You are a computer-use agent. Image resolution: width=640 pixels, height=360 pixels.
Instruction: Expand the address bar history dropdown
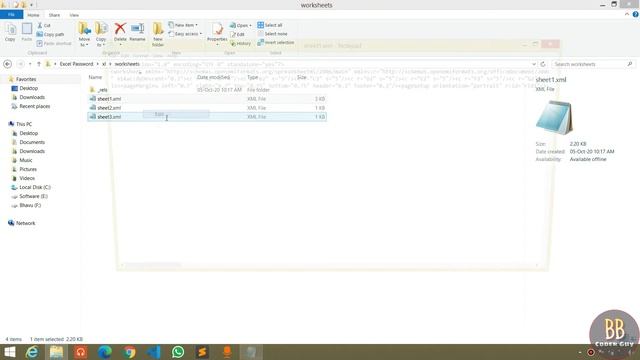(534, 64)
